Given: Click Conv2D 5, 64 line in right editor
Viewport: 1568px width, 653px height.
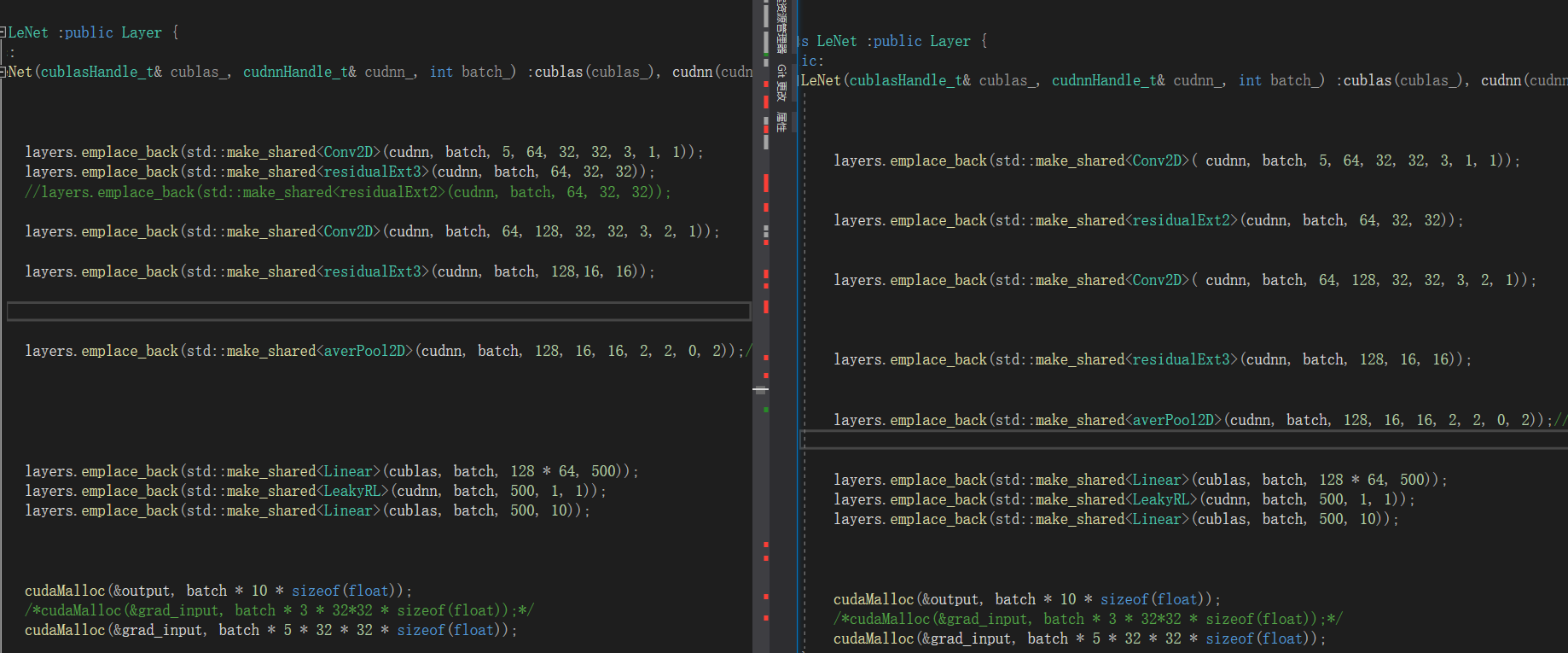Looking at the screenshot, I should point(1177,160).
